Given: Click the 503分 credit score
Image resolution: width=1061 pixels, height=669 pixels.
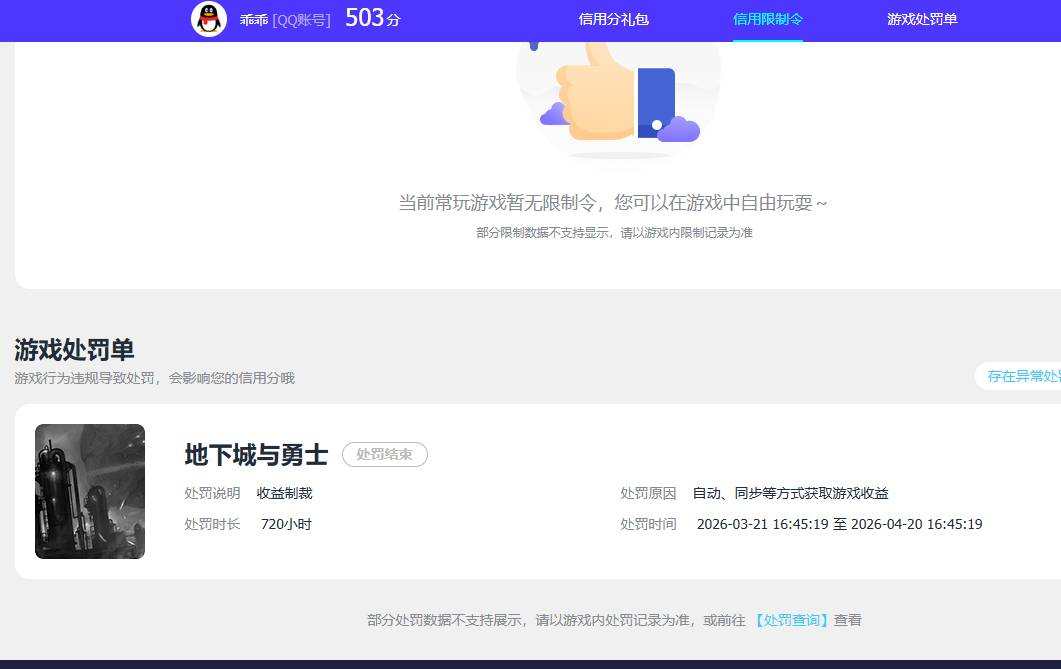Looking at the screenshot, I should 373,18.
